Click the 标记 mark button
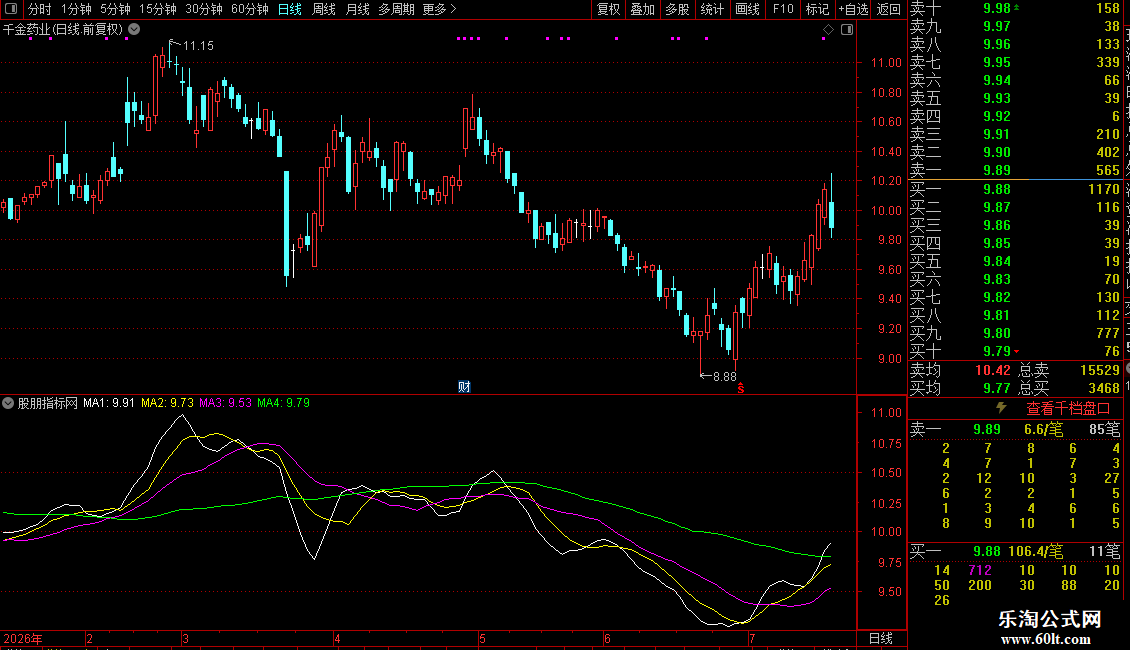This screenshot has height=650, width=1130. pyautogui.click(x=817, y=9)
